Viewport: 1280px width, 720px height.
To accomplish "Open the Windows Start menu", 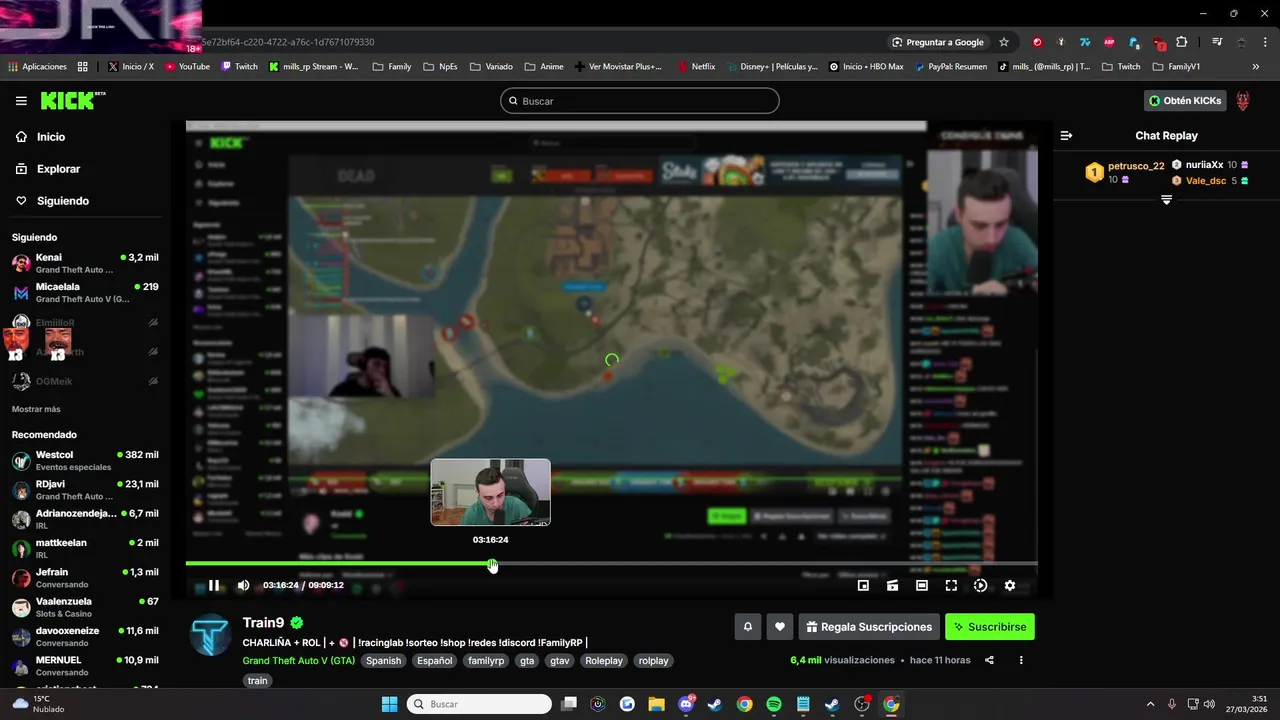I will (x=390, y=704).
